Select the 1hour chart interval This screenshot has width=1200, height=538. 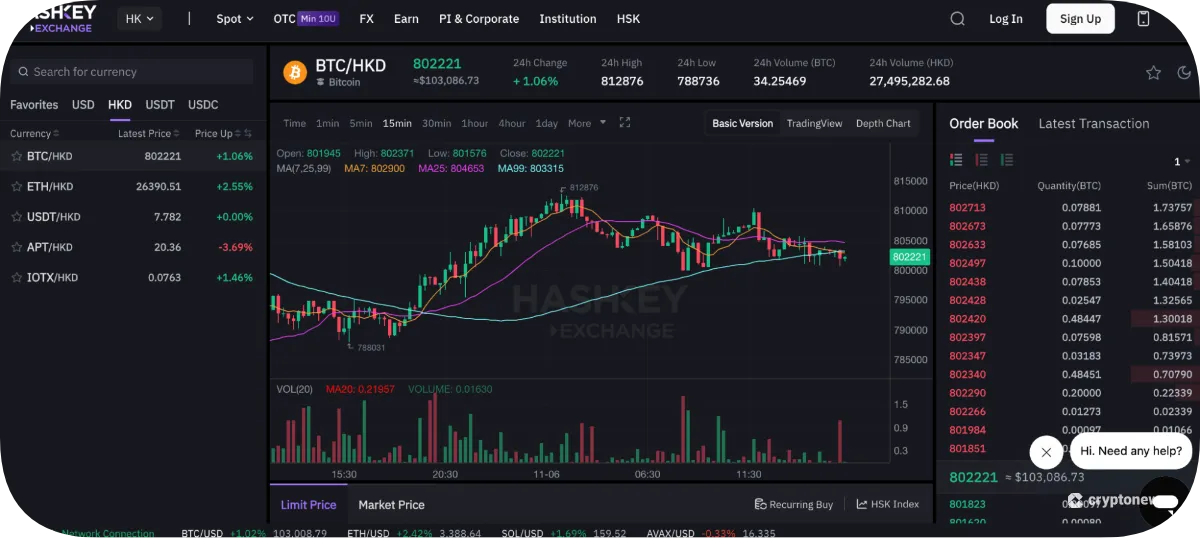tap(475, 123)
